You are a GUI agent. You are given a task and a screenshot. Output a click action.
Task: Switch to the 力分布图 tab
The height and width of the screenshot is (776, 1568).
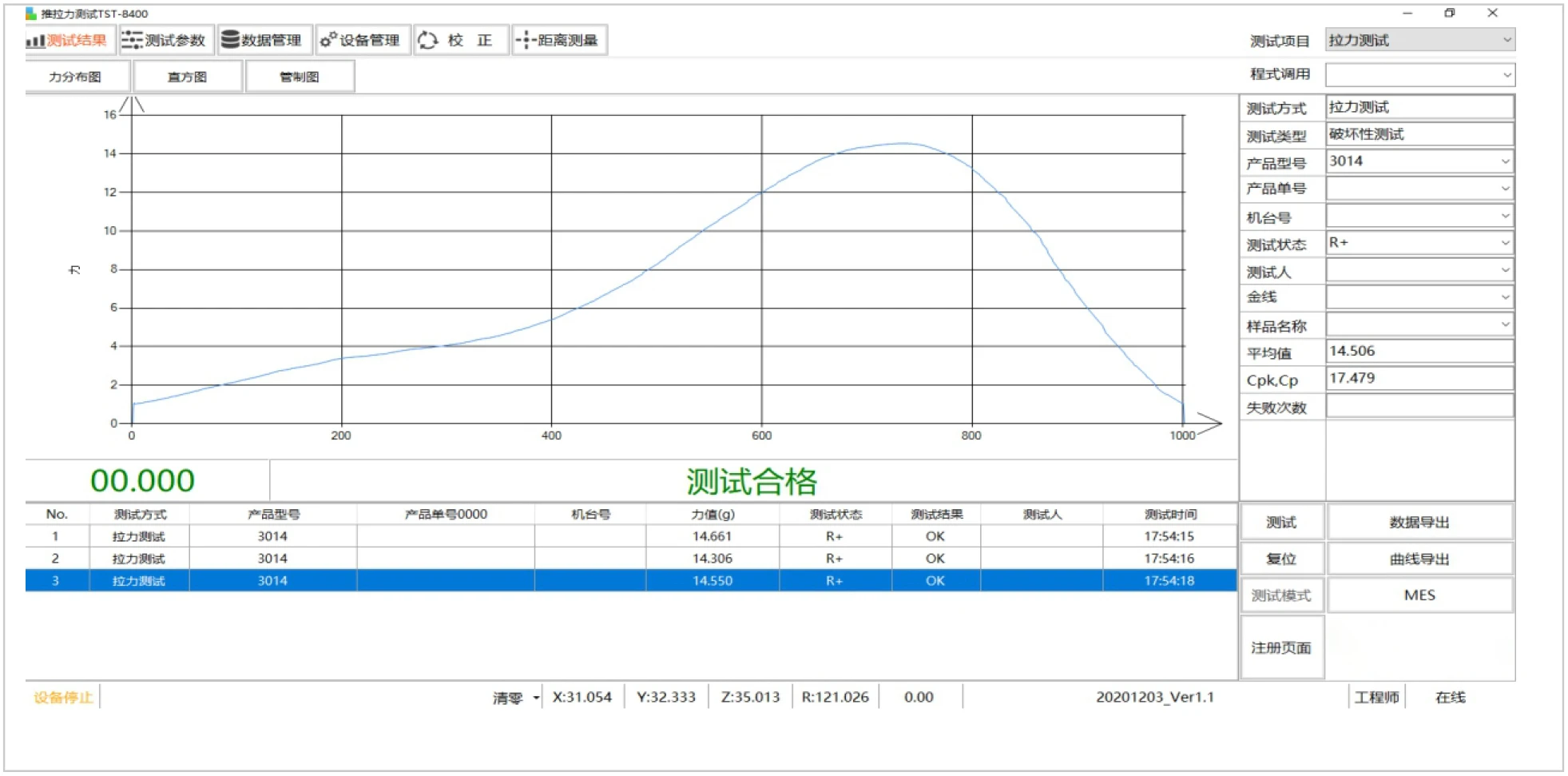[x=75, y=77]
